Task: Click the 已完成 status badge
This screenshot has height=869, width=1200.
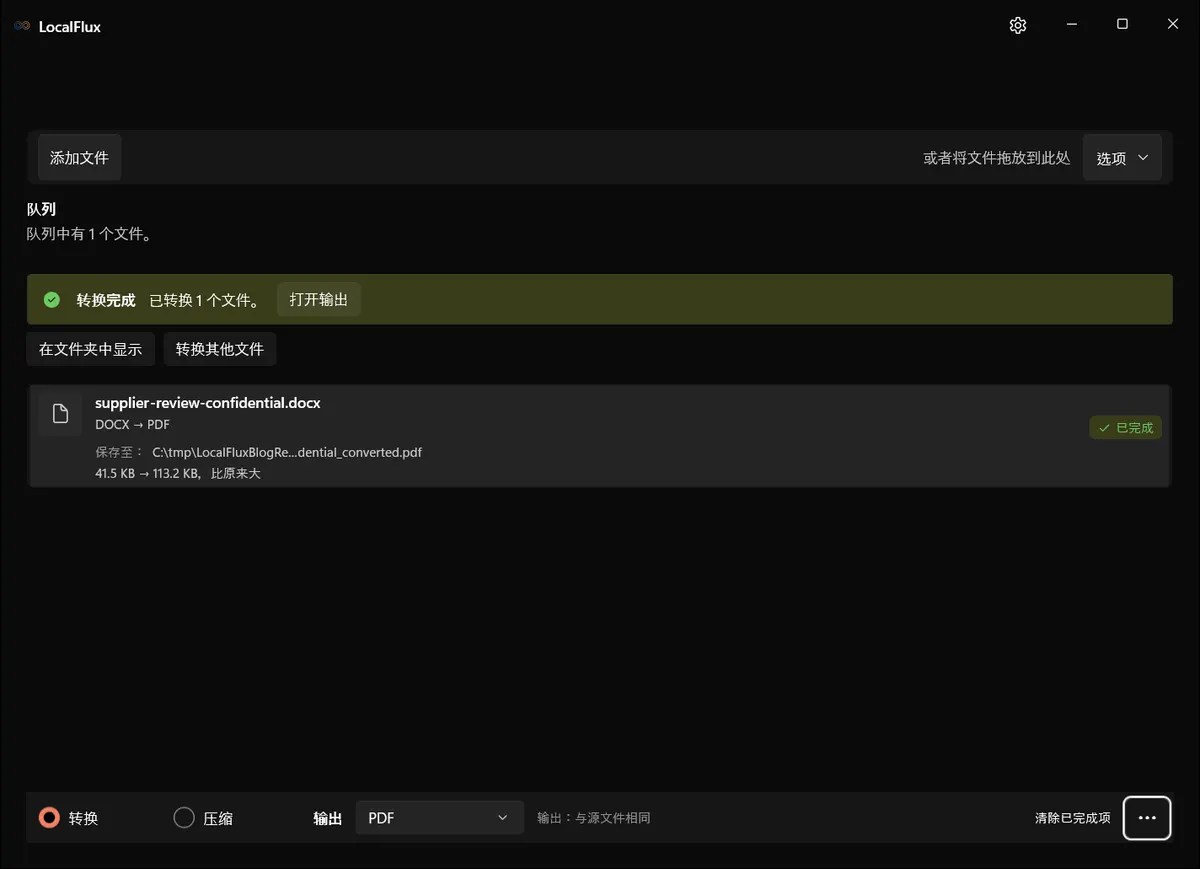Action: coord(1125,428)
